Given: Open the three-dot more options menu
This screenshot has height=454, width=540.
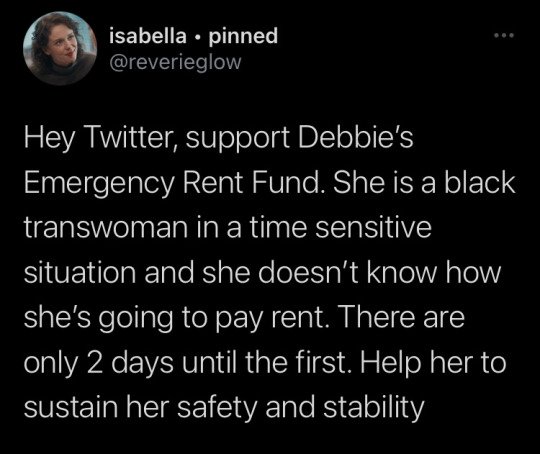Looking at the screenshot, I should (504, 35).
